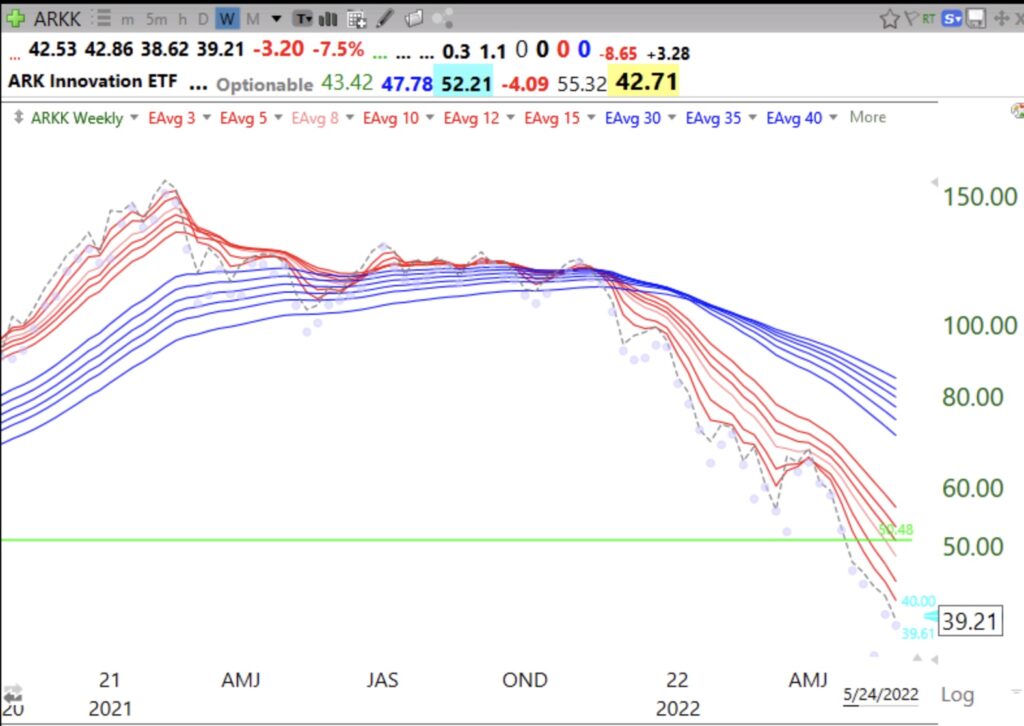Click the small left triangle near the price scale bottom
This screenshot has width=1024, height=726.
point(934,660)
